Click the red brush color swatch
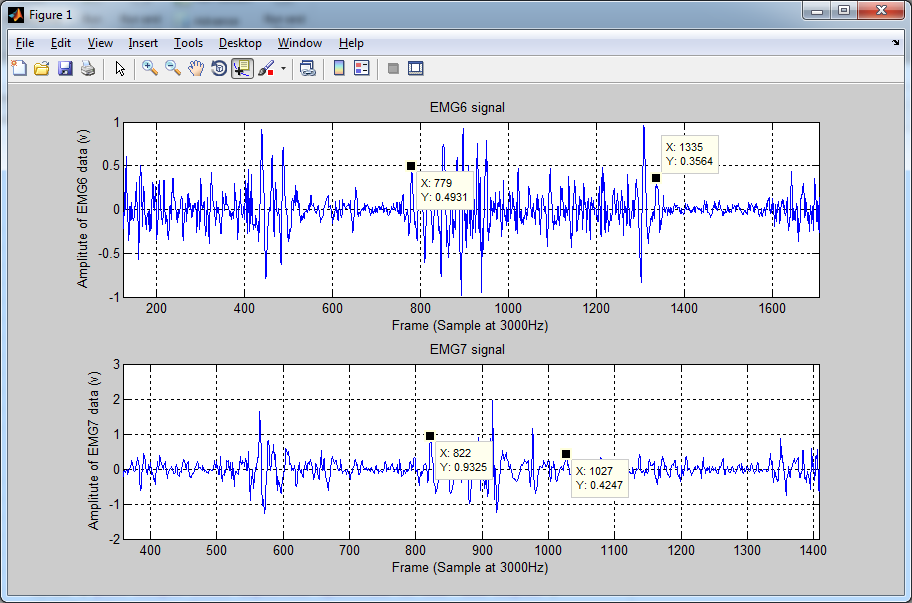Image resolution: width=912 pixels, height=603 pixels. pos(272,73)
